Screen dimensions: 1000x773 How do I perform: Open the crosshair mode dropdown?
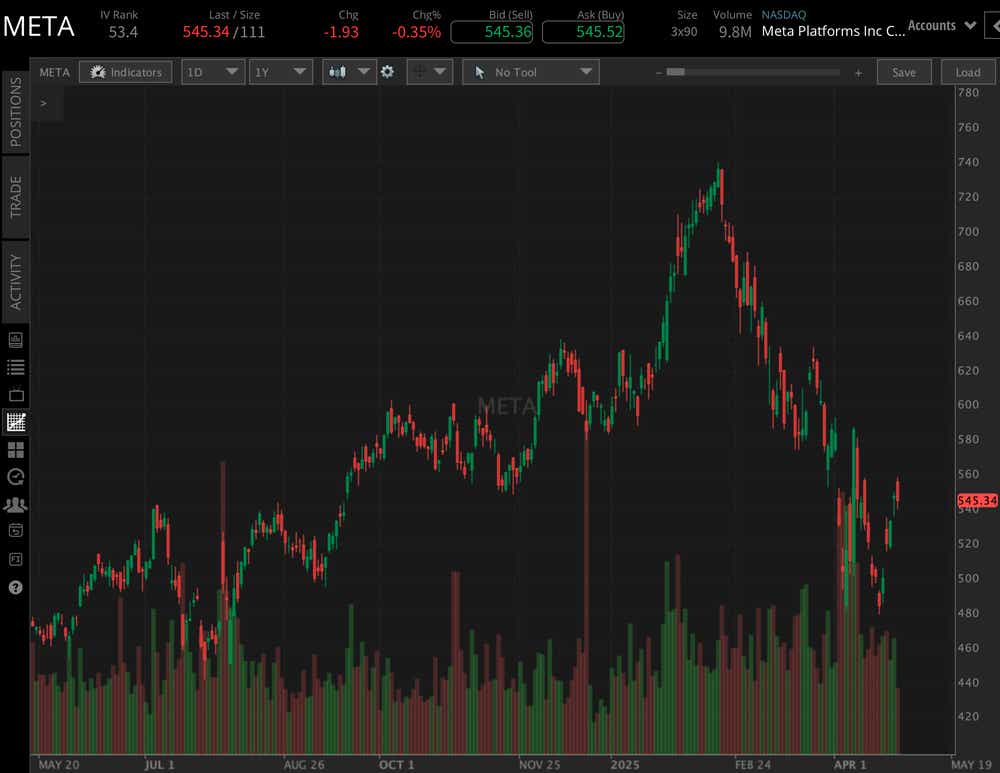(430, 72)
